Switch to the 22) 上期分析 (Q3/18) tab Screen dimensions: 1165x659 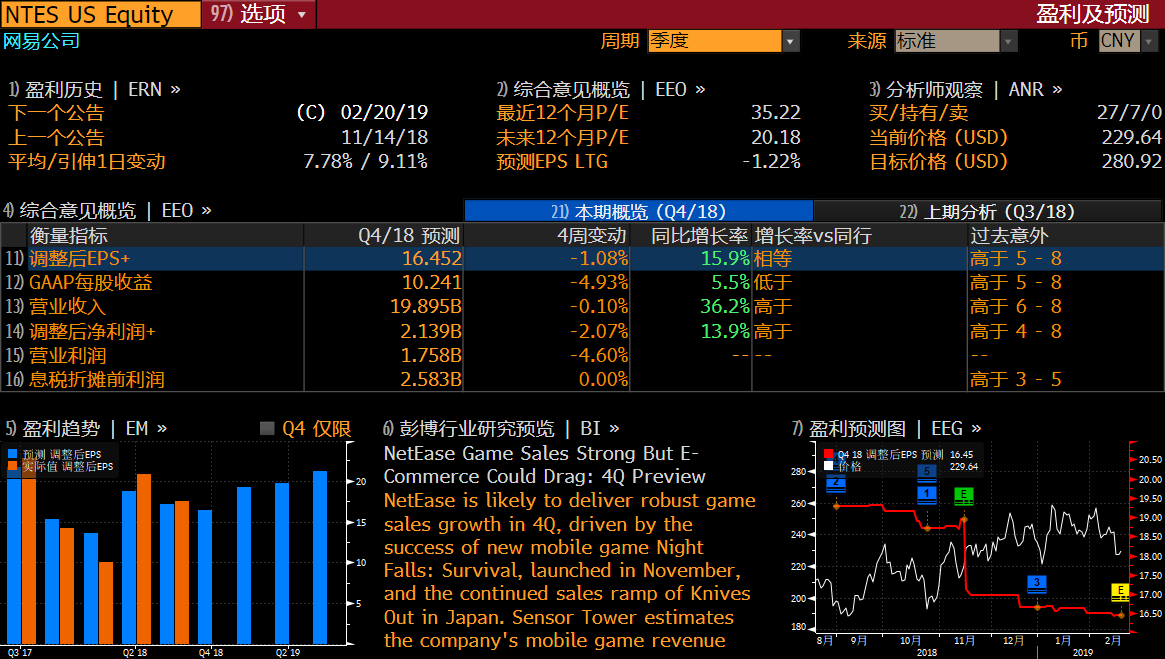point(987,211)
